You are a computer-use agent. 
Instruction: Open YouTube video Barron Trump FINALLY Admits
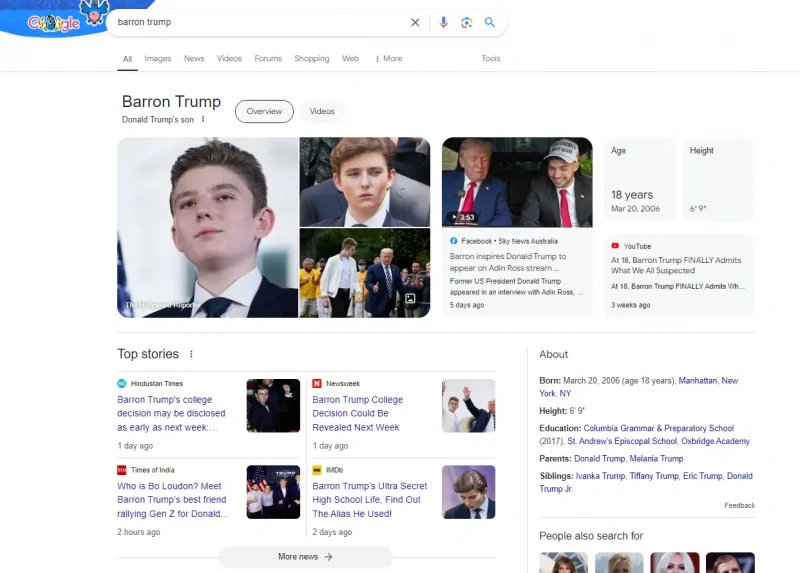pyautogui.click(x=680, y=275)
